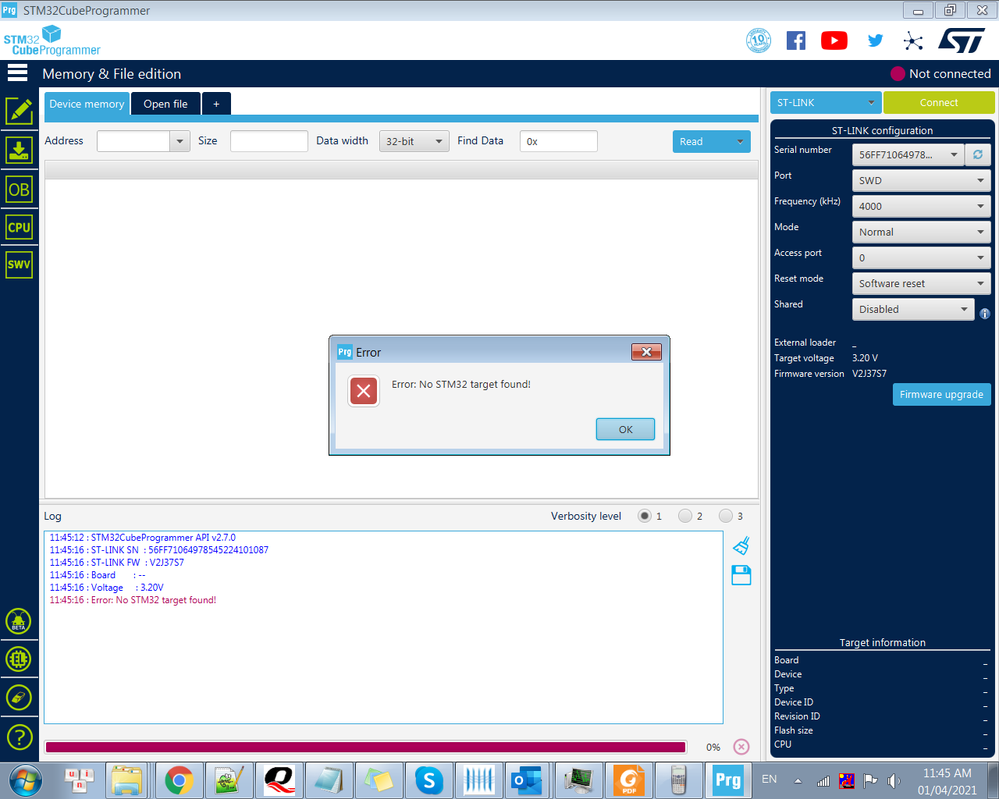999x799 pixels.
Task: Switch to the Device memory tab
Action: pyautogui.click(x=87, y=104)
